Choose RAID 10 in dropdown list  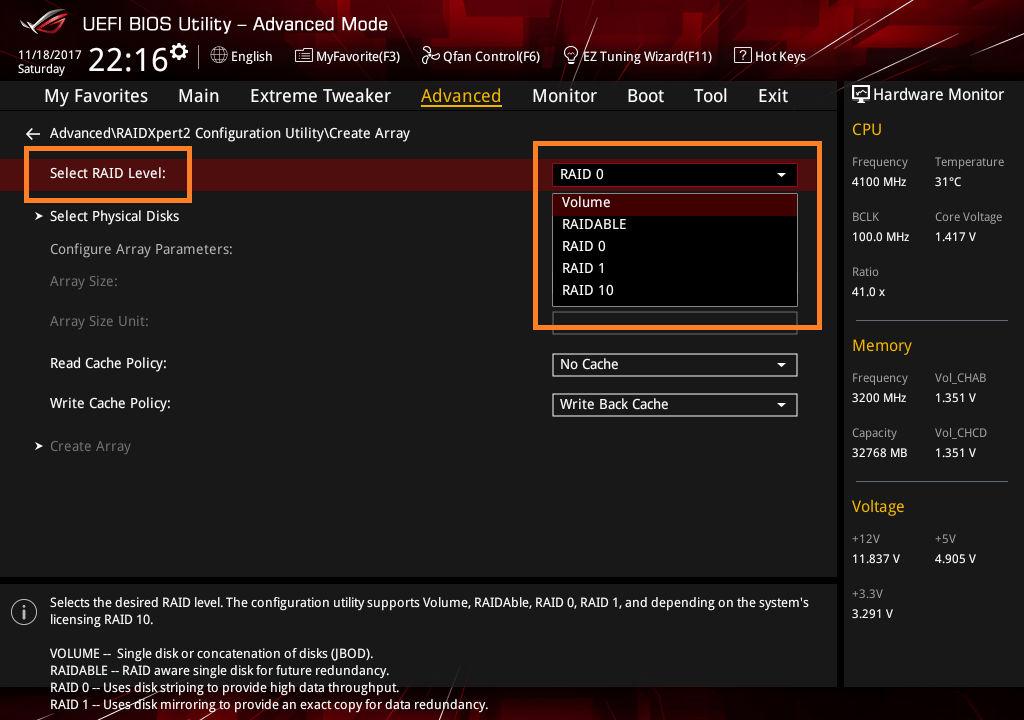[x=675, y=290]
